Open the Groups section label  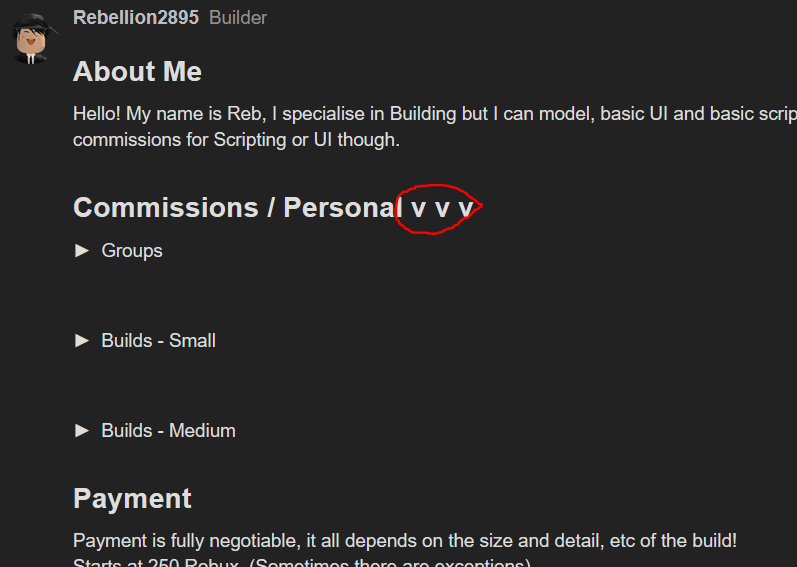pos(132,251)
